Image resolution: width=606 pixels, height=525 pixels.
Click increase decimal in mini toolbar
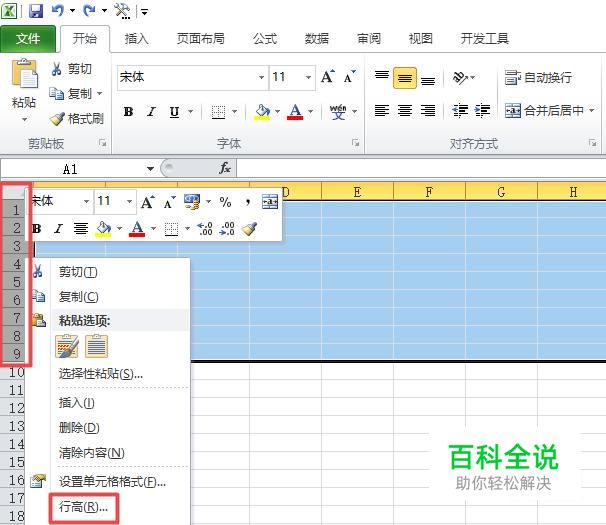point(205,228)
